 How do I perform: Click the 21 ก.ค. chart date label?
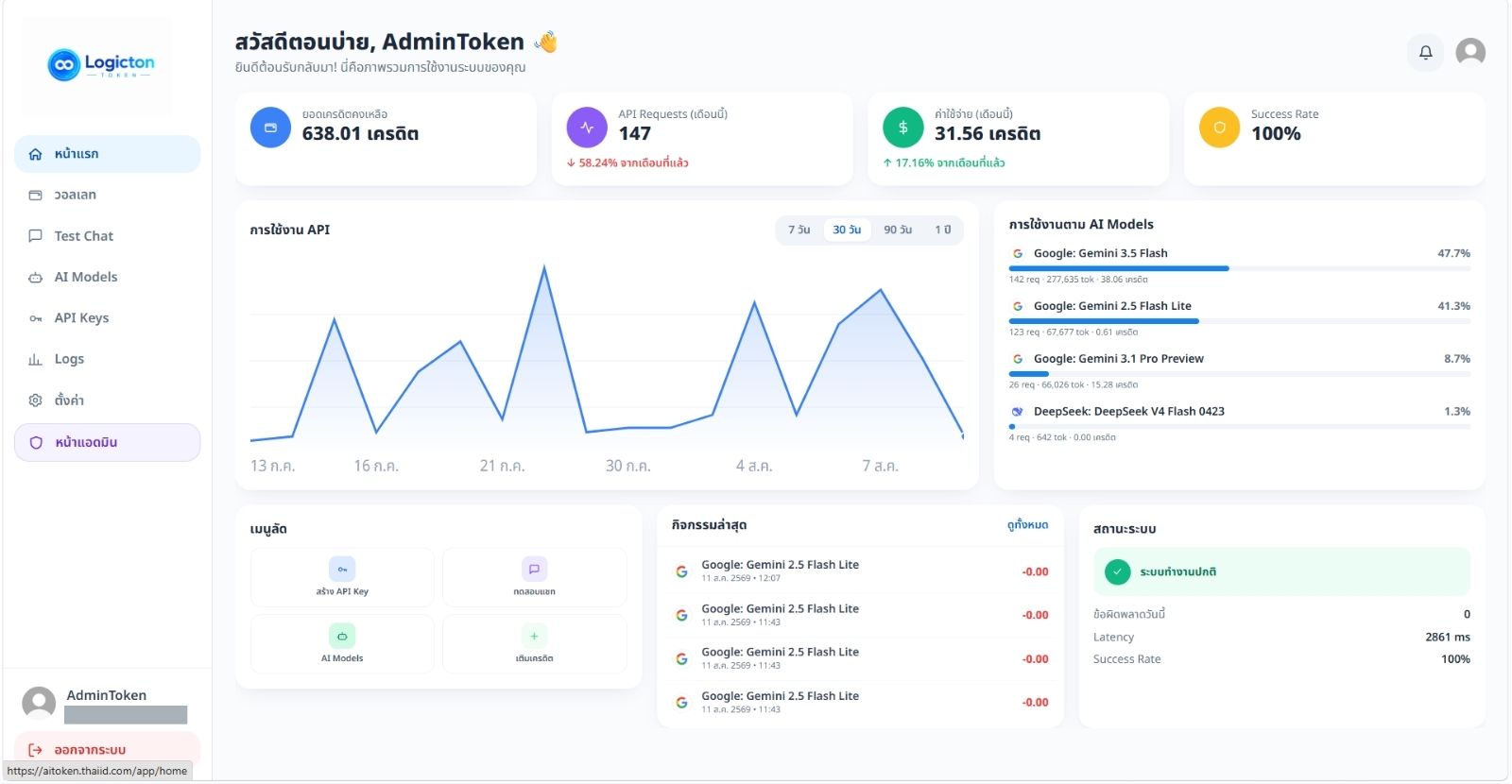pos(502,466)
